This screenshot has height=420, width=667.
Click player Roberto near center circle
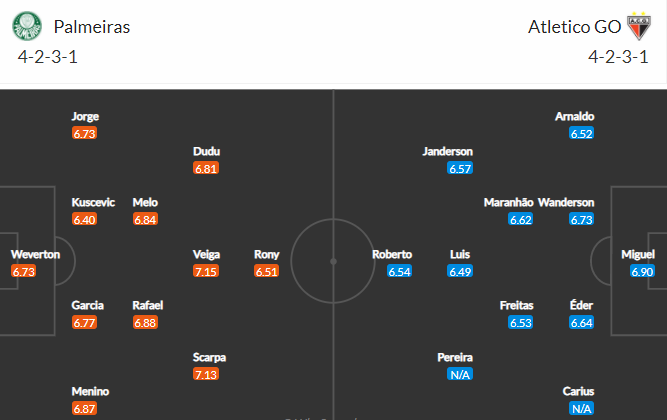click(392, 254)
